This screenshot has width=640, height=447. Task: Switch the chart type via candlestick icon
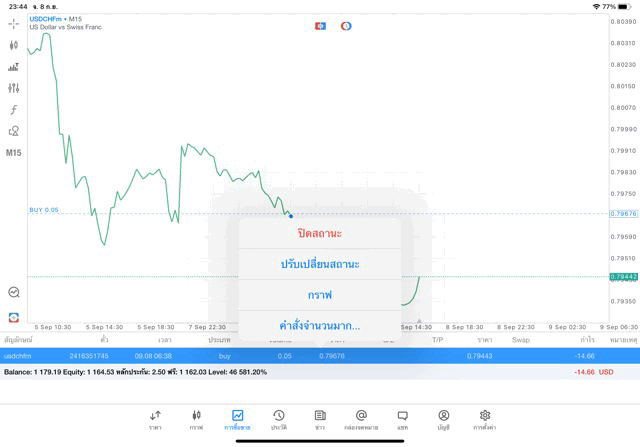pos(13,45)
